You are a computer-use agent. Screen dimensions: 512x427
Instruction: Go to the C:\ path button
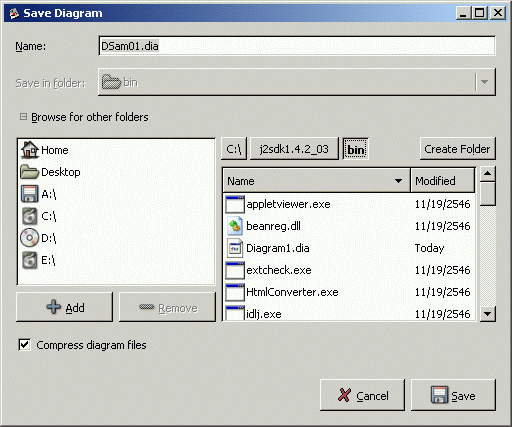click(234, 149)
